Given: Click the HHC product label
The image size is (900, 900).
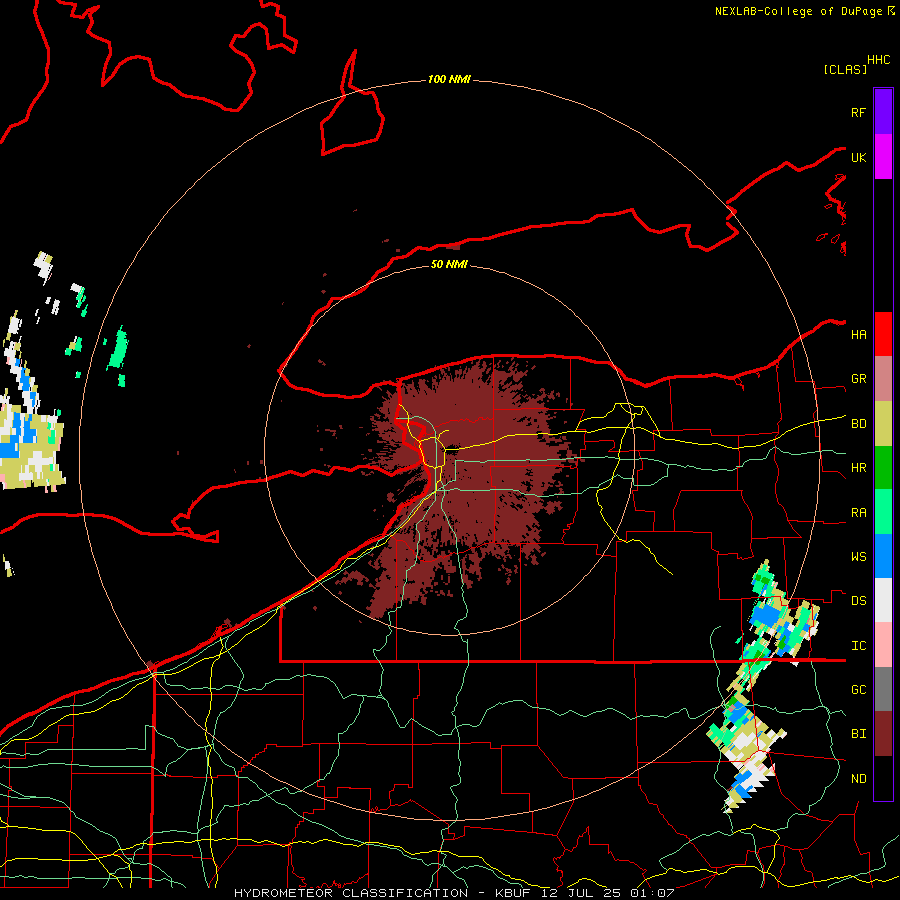Looking at the screenshot, I should (878, 60).
